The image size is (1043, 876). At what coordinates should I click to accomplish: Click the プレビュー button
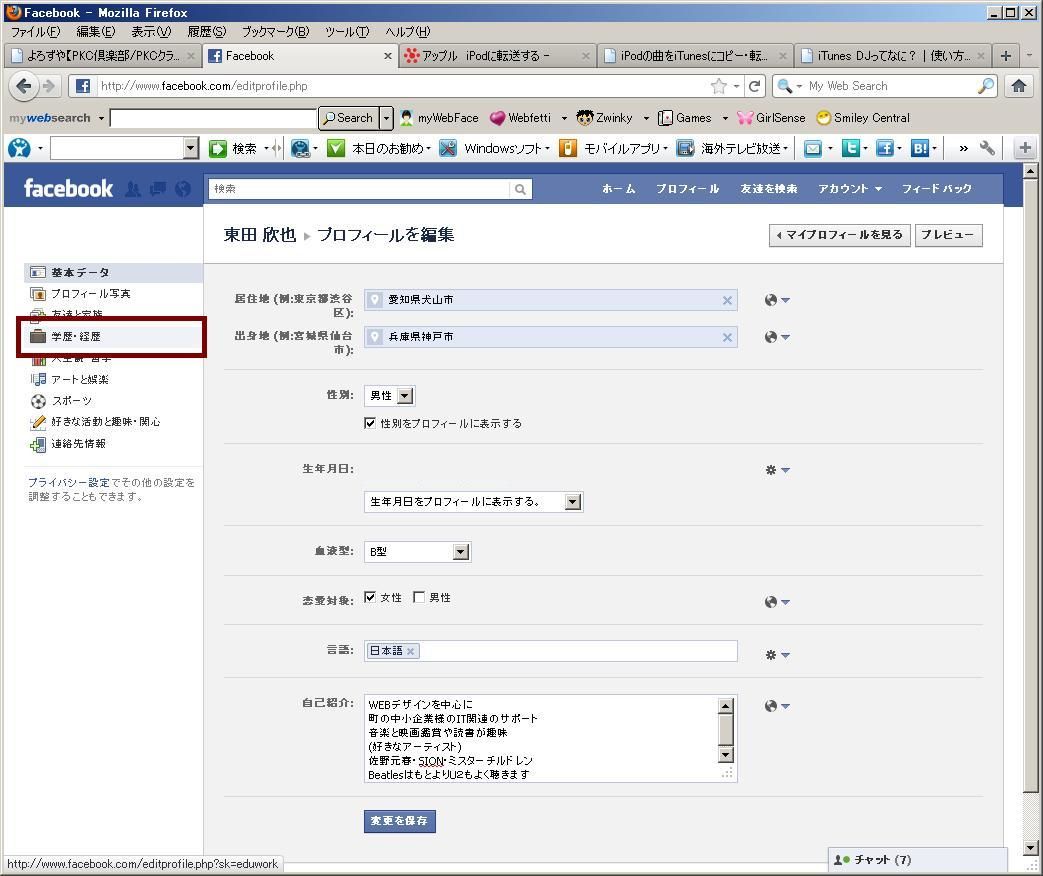[x=948, y=235]
